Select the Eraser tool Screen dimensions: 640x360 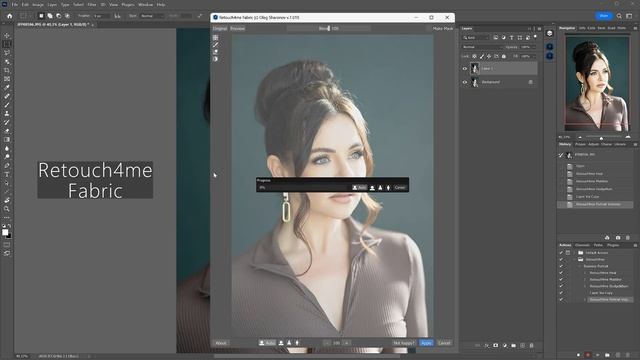pyautogui.click(x=7, y=131)
